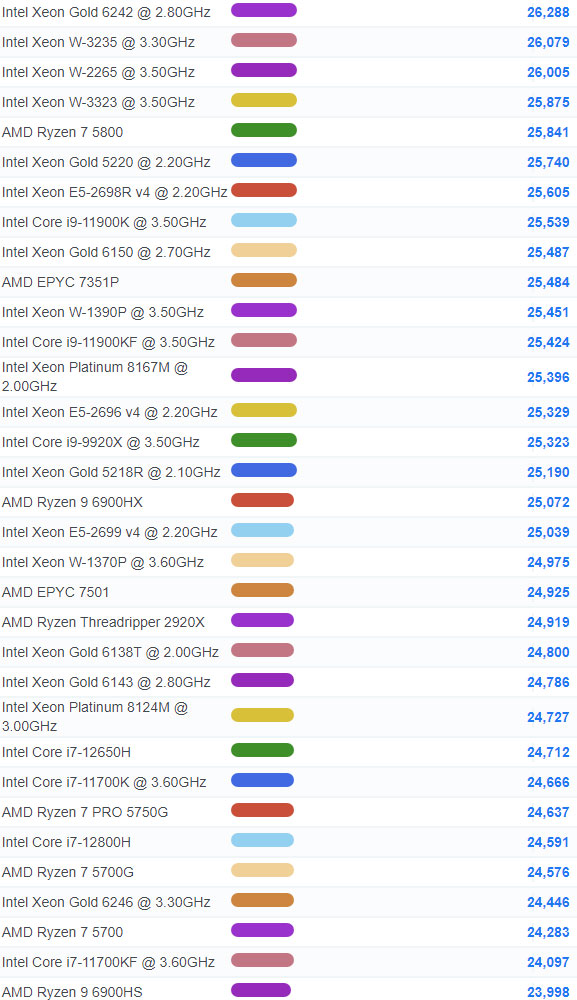
Task: Open Intel Xeon Gold 6246 @ 3.30GHz
Action: (x=106, y=902)
